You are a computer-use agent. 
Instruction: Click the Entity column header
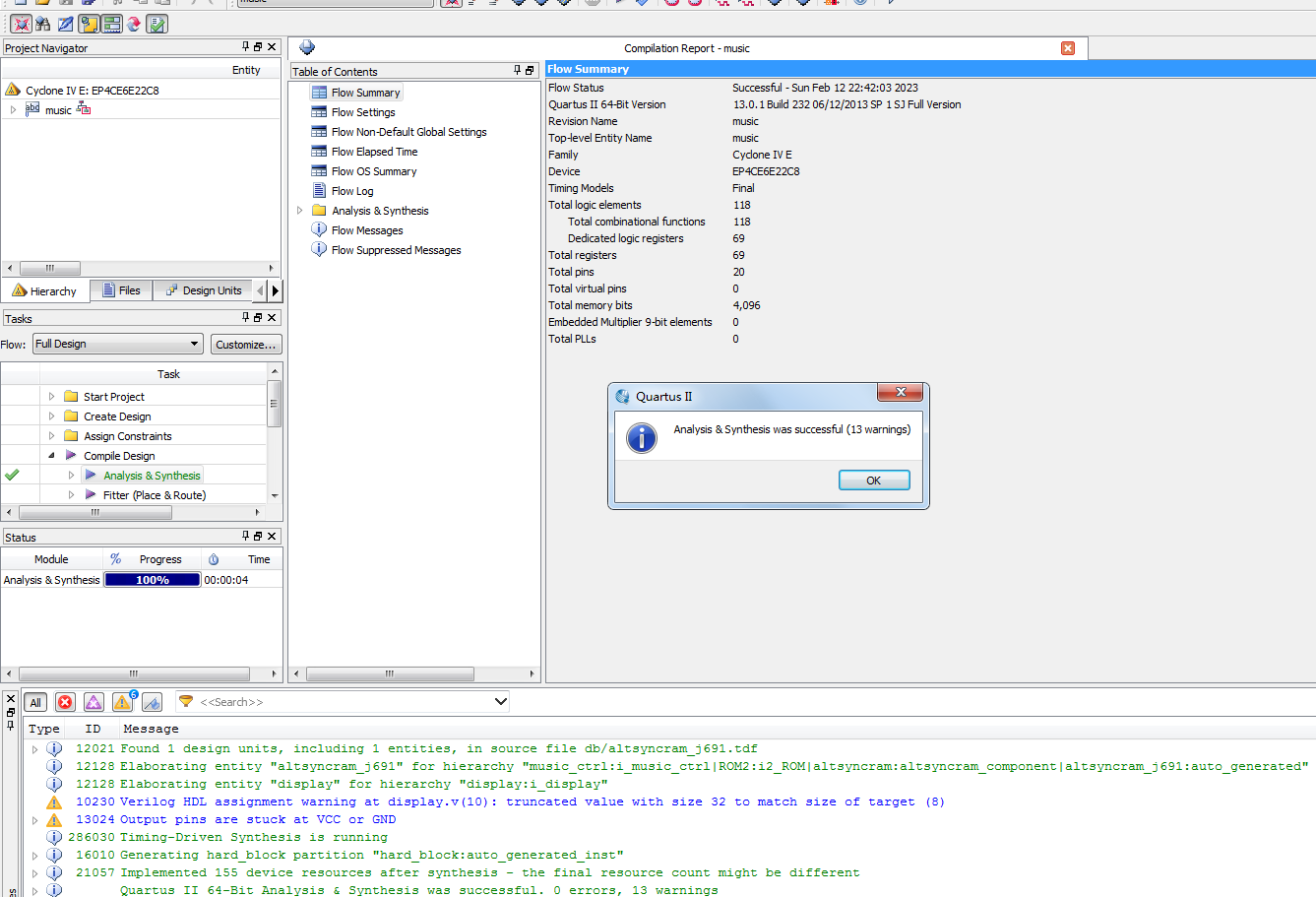click(246, 70)
